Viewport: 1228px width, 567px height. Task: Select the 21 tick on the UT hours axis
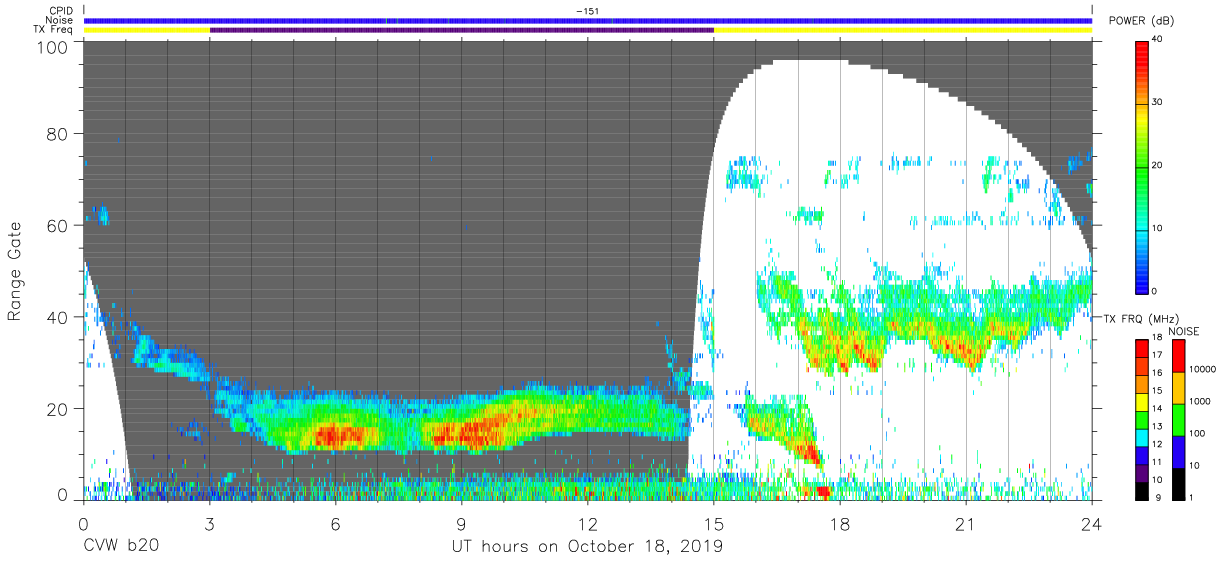966,523
